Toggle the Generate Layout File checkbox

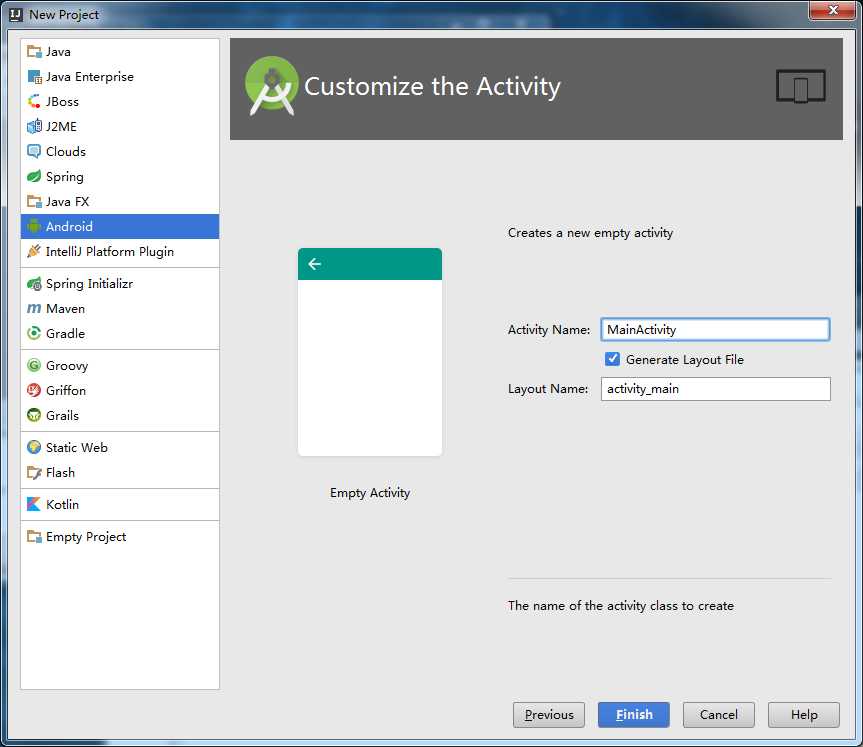[612, 359]
